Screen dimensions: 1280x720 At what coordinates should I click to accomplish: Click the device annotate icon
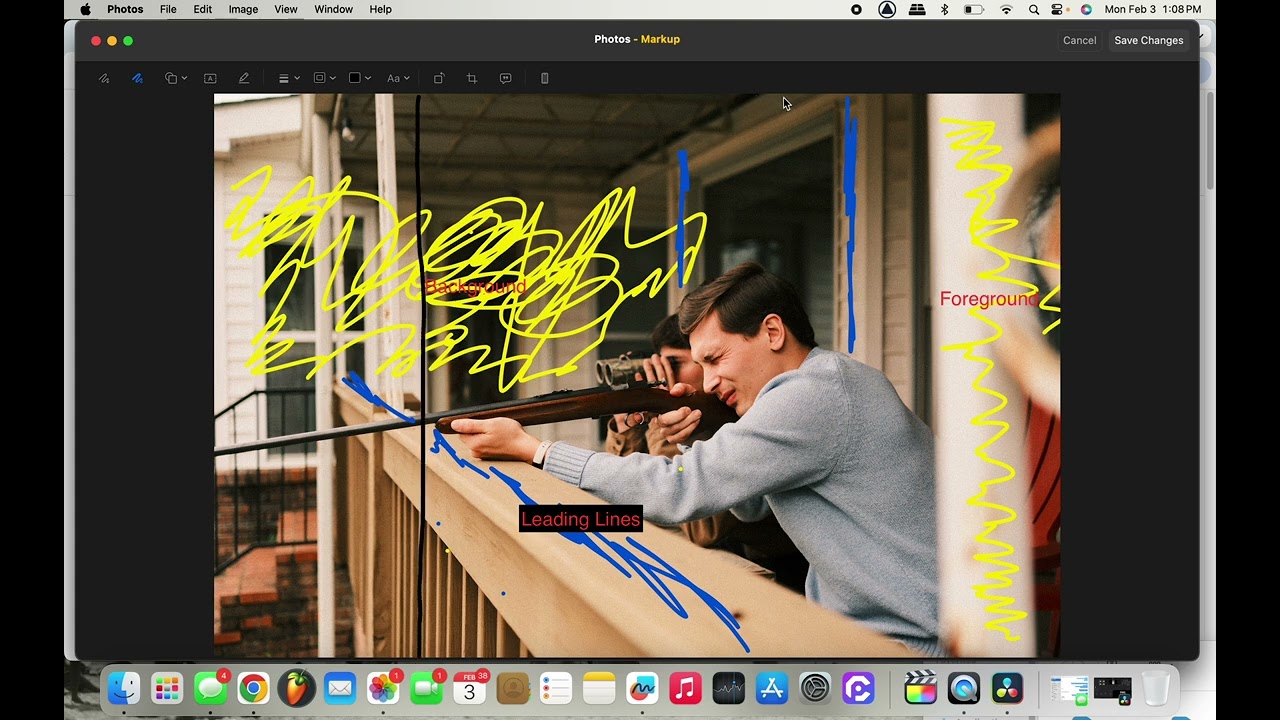[x=545, y=78]
